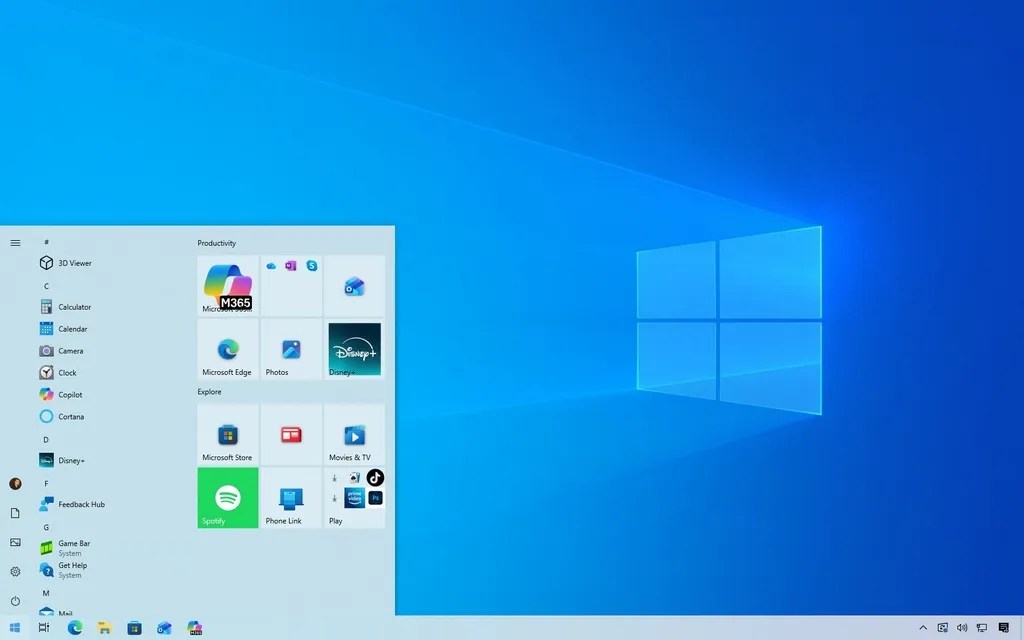1024x640 pixels.
Task: Expand the Start menu hamburger navigation
Action: pos(15,243)
